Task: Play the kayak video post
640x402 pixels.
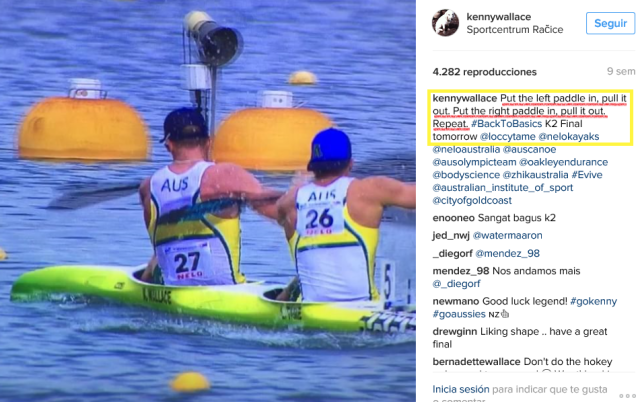Action: [208, 201]
